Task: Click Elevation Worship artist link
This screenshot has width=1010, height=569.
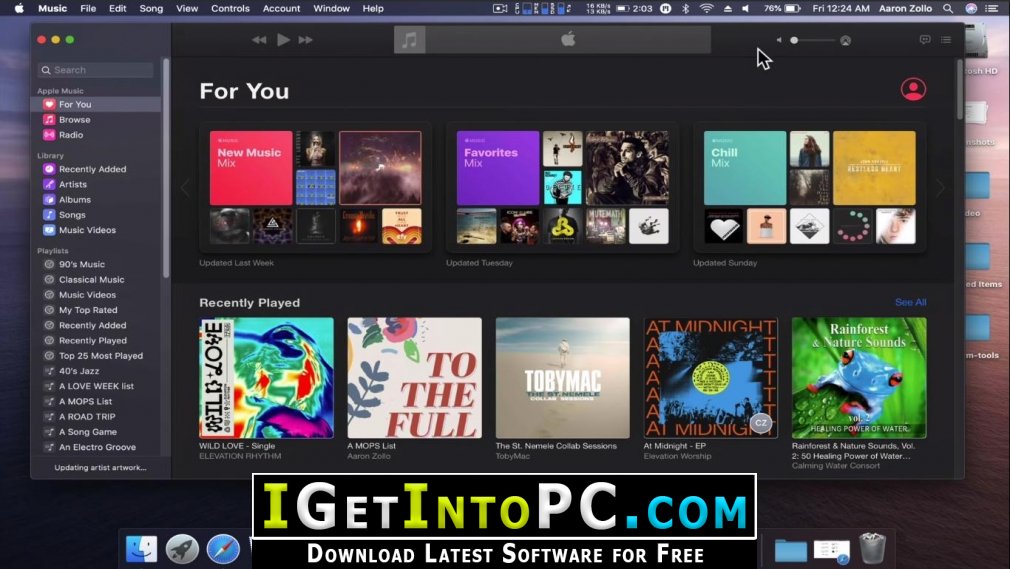Action: tap(677, 456)
